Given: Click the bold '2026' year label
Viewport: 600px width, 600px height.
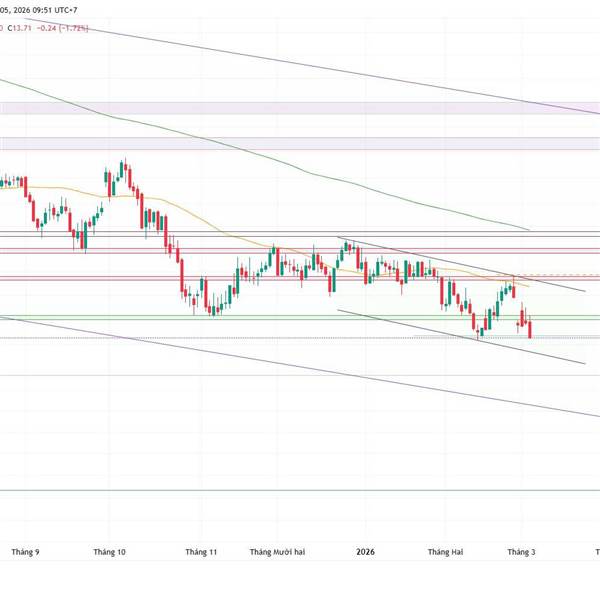Looking at the screenshot, I should click(365, 552).
